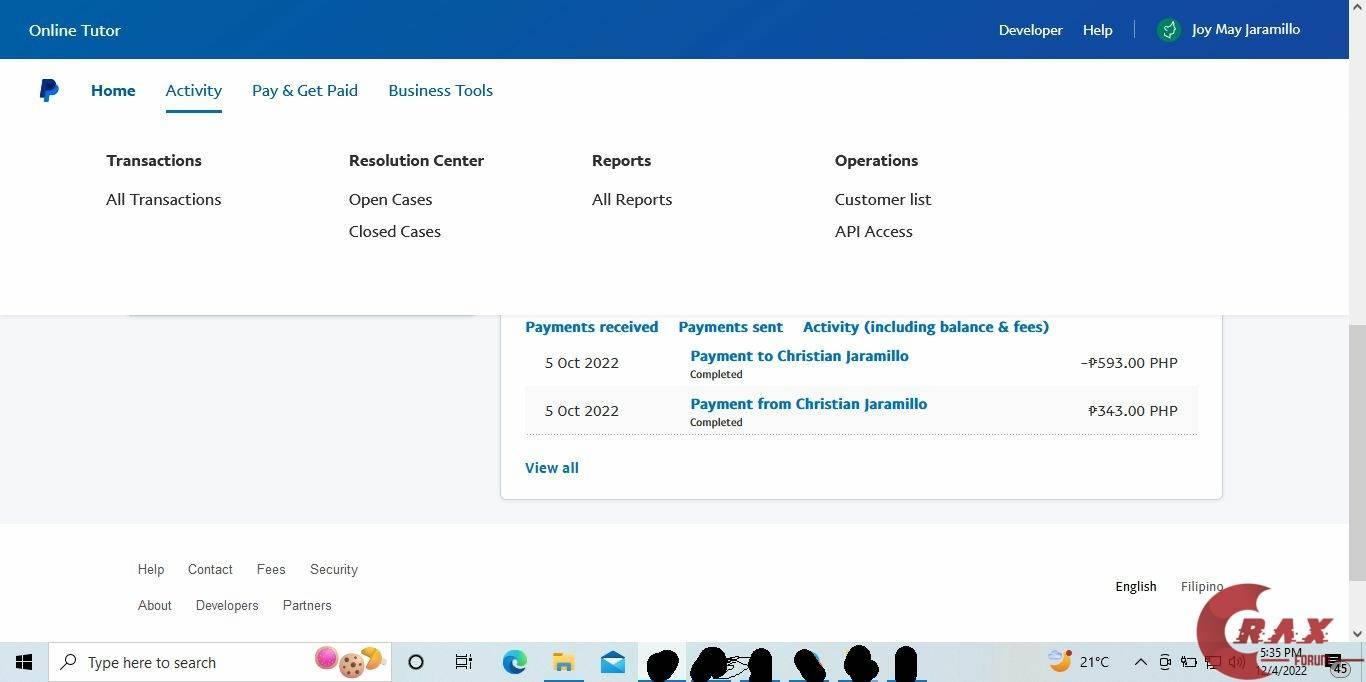1366x682 pixels.
Task: Click the Developer link in header
Action: (1030, 30)
